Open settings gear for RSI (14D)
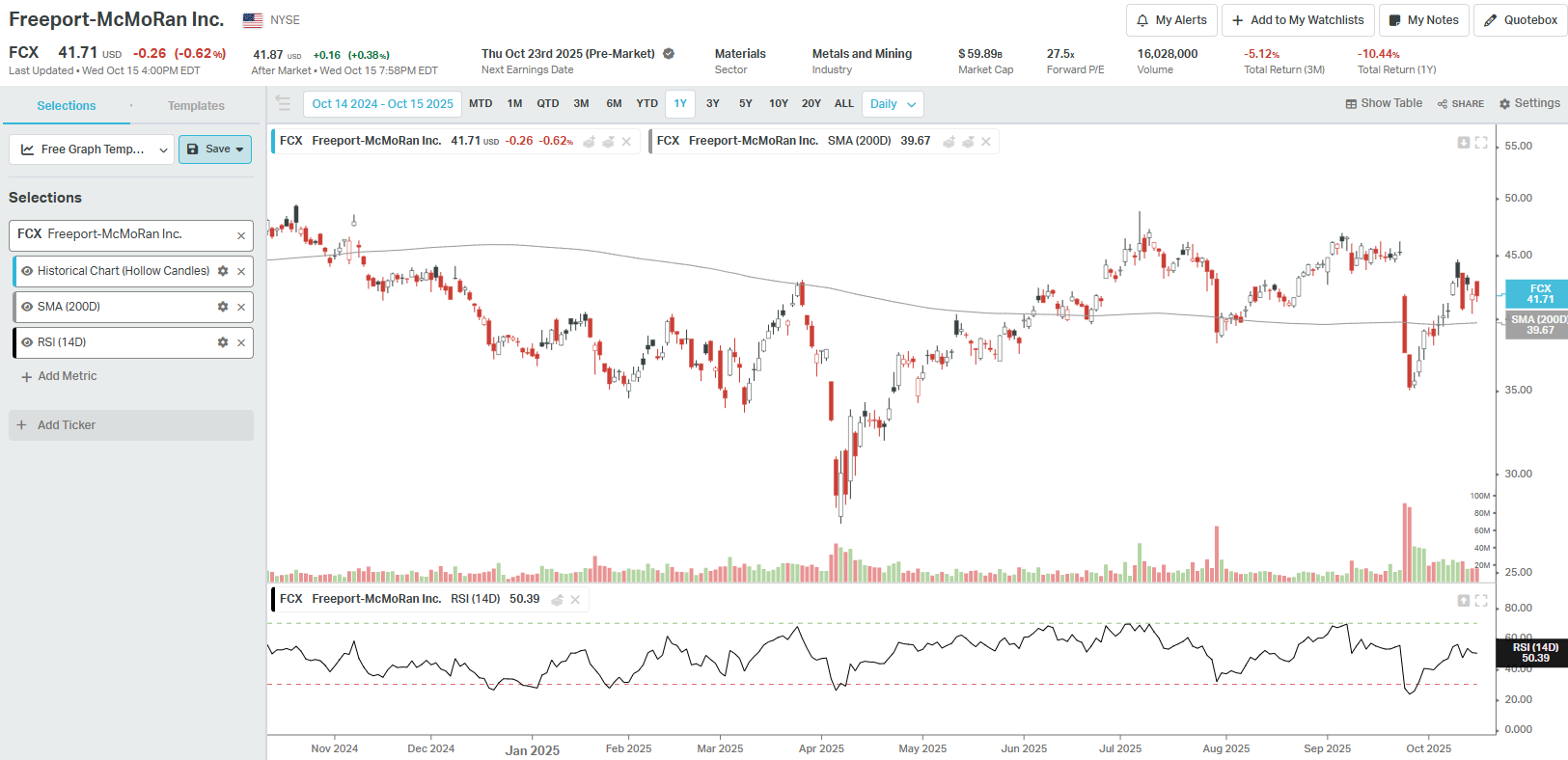 pos(223,342)
